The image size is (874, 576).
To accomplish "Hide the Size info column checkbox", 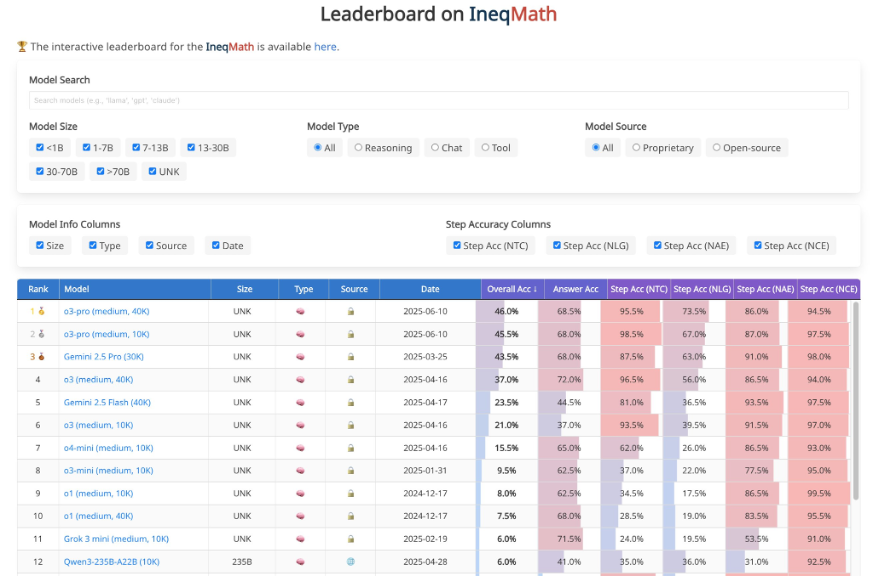I will click(40, 245).
